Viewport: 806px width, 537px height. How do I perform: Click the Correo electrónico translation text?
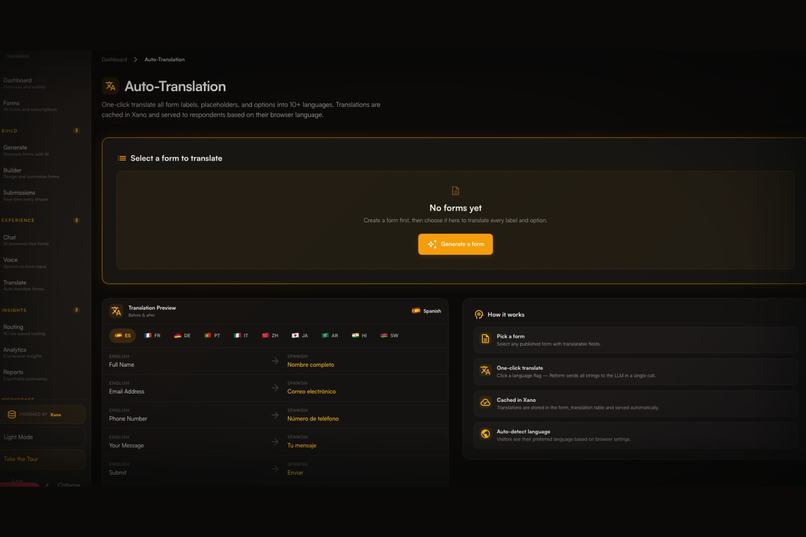tap(312, 391)
